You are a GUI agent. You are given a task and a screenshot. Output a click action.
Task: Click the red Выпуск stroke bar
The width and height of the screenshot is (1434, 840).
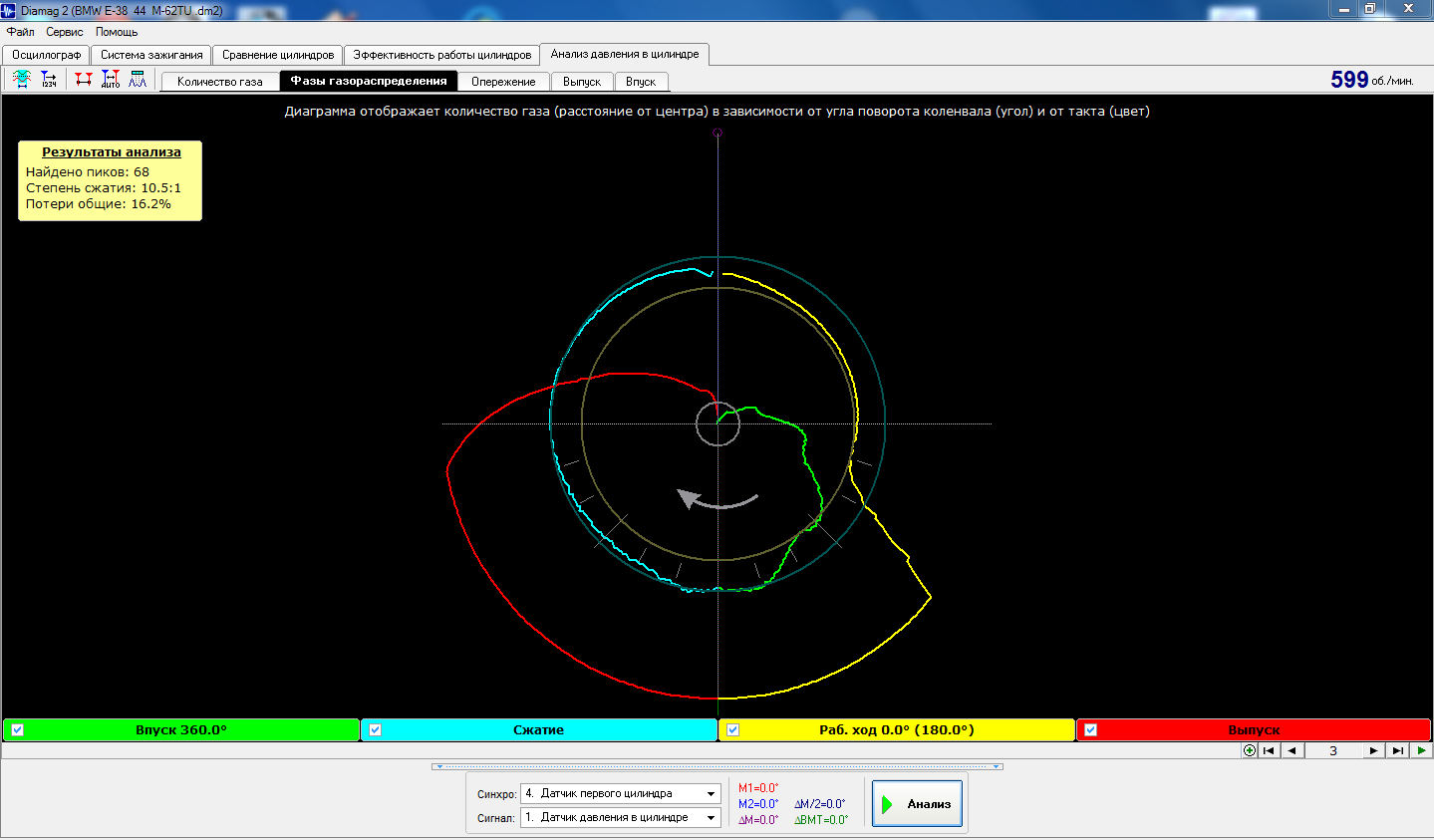[x=1254, y=730]
